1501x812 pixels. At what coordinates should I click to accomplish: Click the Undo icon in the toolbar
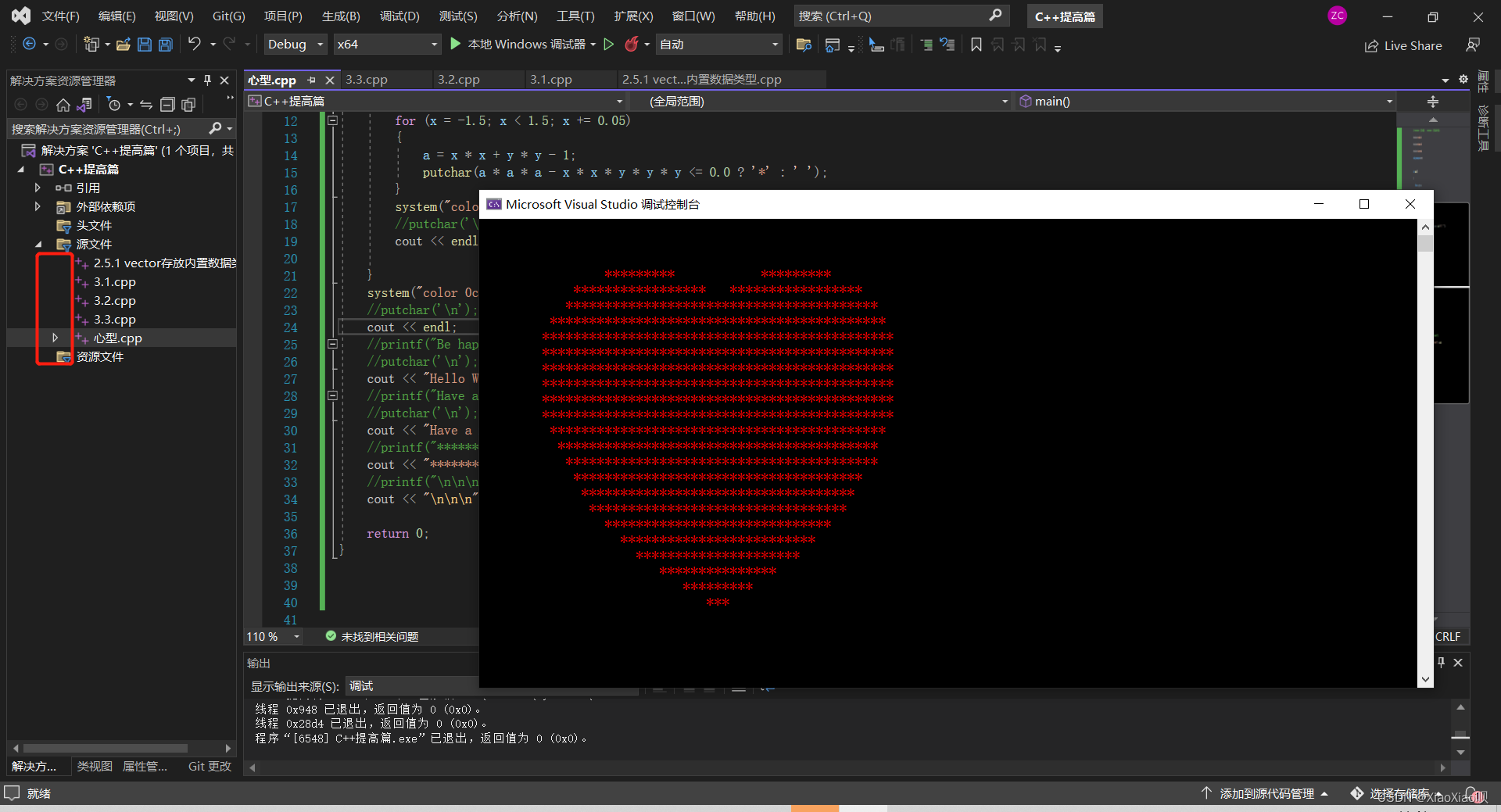[x=195, y=45]
